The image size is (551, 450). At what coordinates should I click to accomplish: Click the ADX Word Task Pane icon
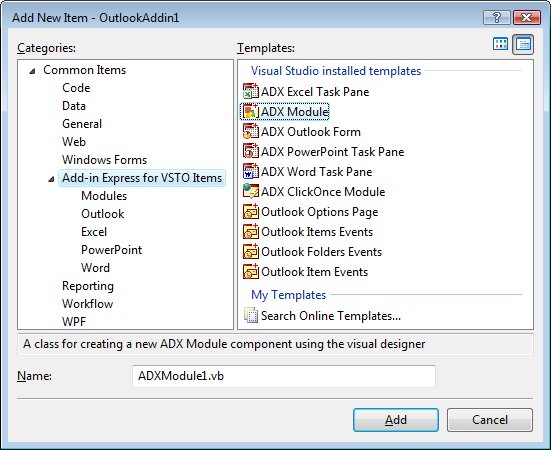click(x=251, y=172)
